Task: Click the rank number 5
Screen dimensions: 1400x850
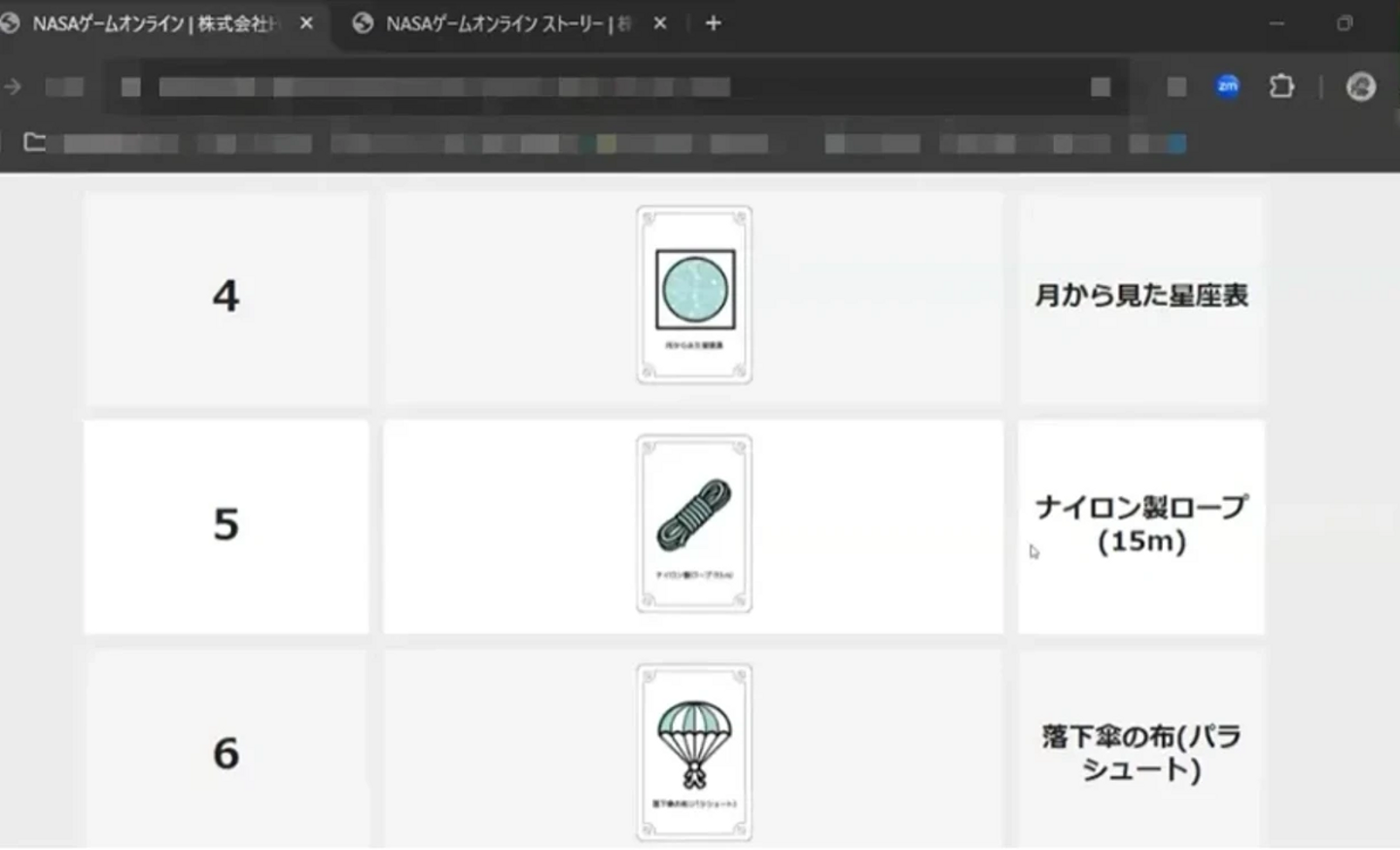Action: (226, 524)
